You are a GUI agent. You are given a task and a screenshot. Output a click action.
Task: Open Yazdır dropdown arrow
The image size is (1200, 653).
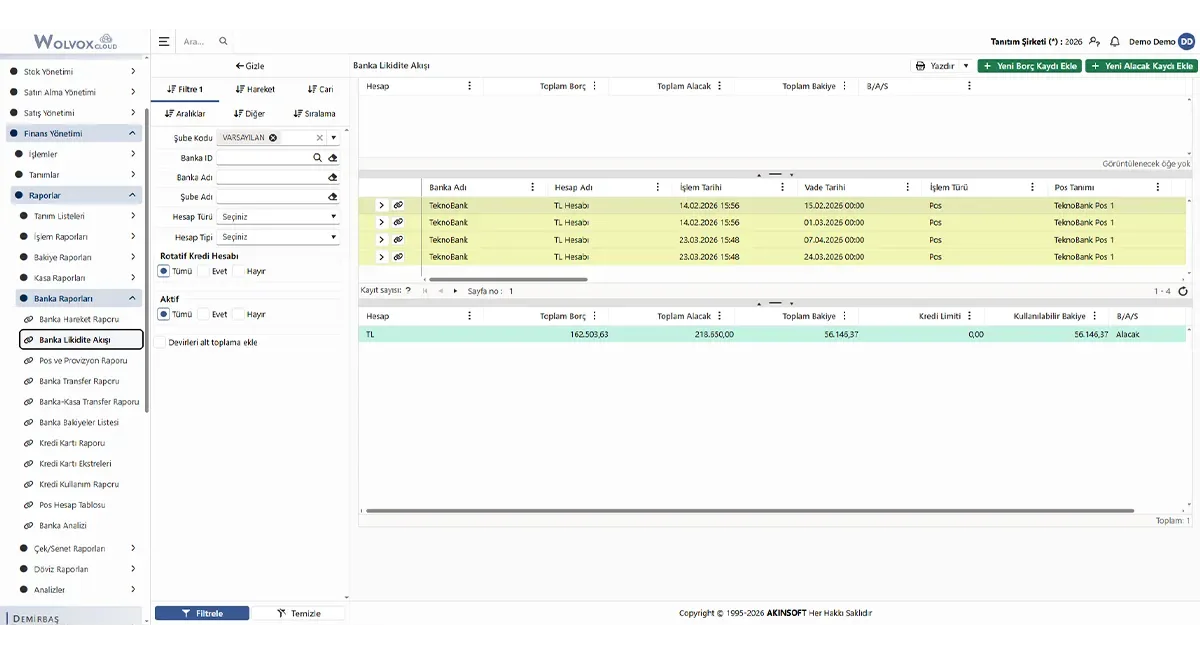[x=966, y=66]
